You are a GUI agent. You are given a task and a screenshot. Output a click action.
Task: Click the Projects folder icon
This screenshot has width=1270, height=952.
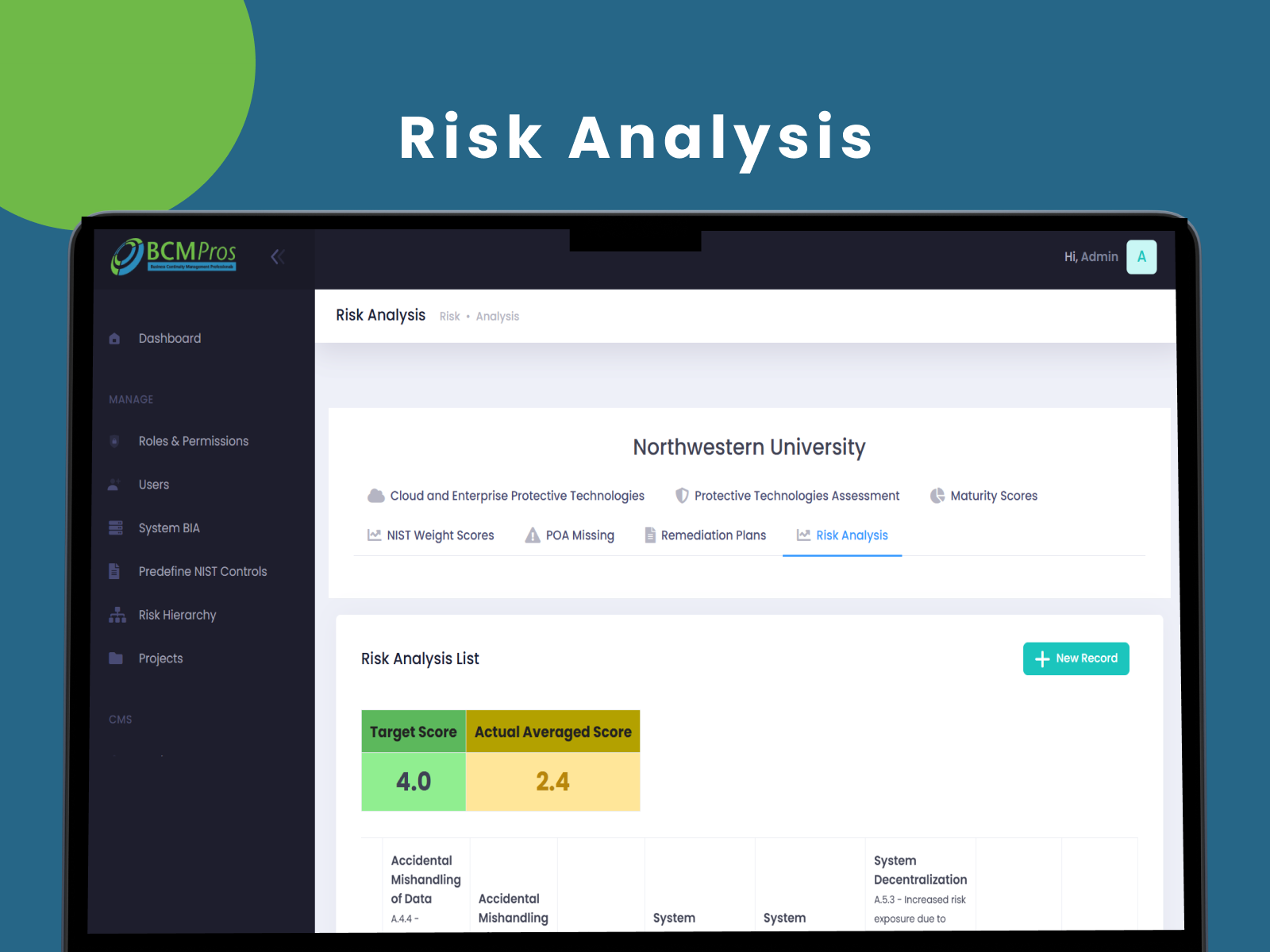point(115,658)
